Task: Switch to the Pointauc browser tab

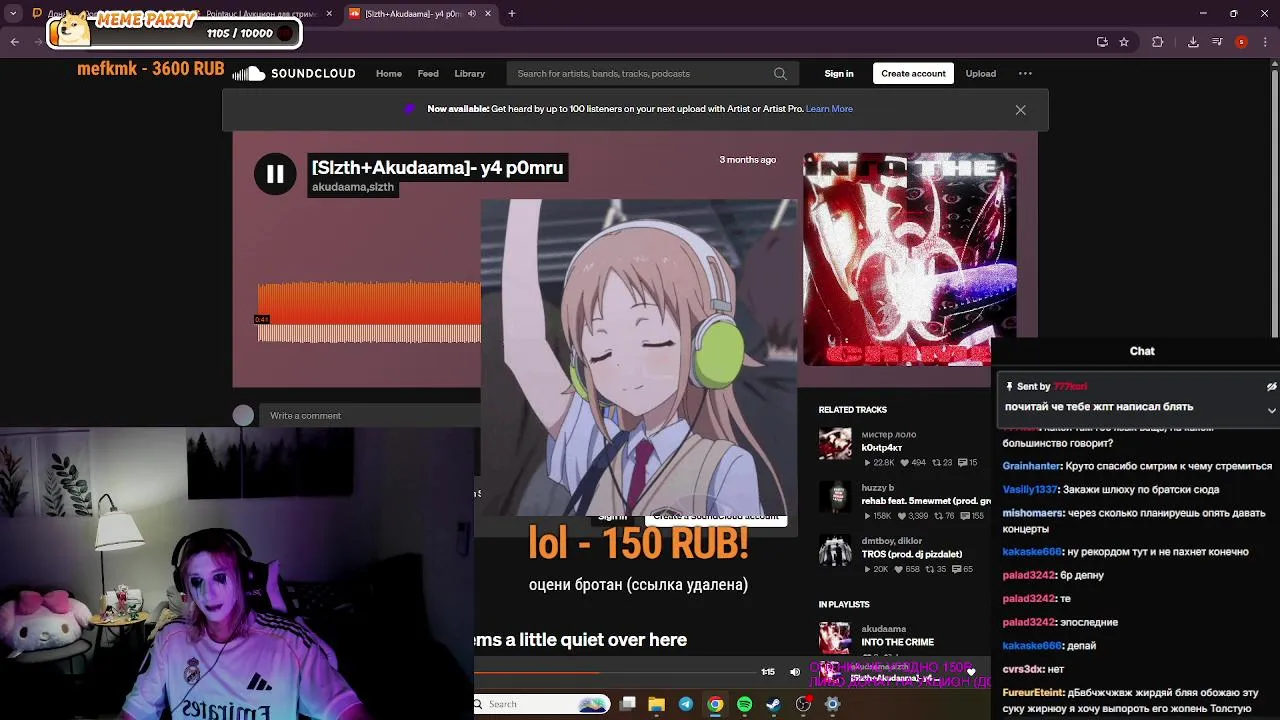Action: click(263, 13)
